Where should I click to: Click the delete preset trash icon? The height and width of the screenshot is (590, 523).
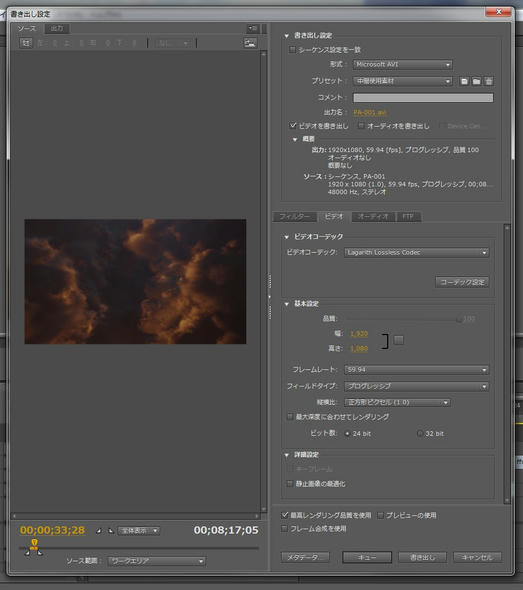[x=488, y=81]
